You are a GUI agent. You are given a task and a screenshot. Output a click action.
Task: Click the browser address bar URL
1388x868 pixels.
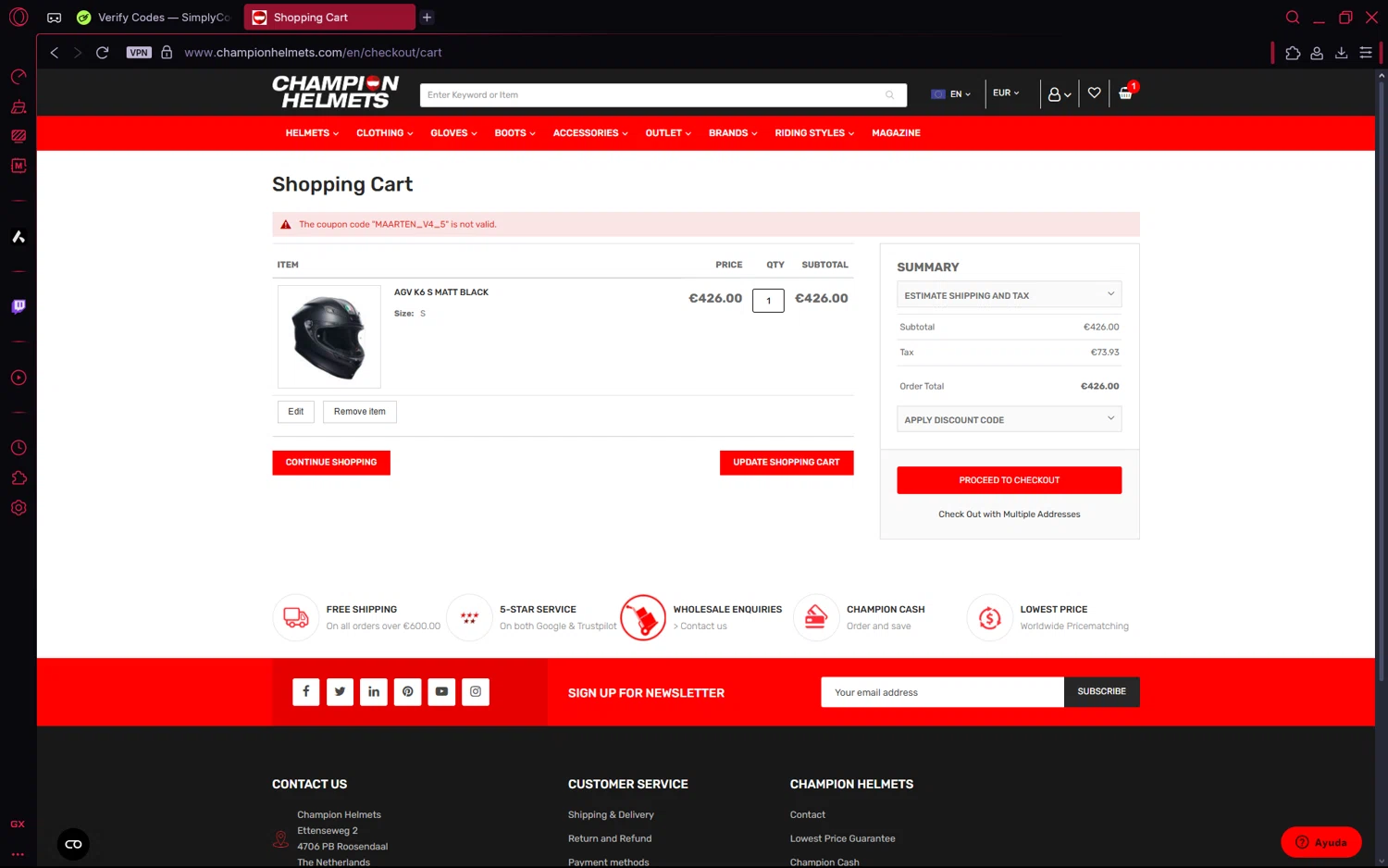click(x=313, y=53)
